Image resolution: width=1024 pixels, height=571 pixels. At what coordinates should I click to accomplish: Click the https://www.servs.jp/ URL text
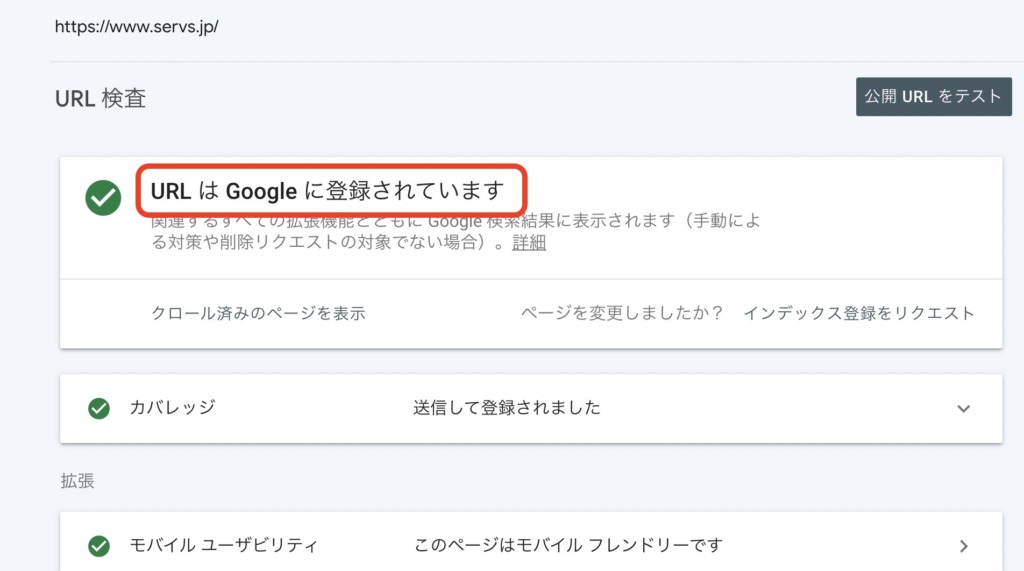coord(136,27)
